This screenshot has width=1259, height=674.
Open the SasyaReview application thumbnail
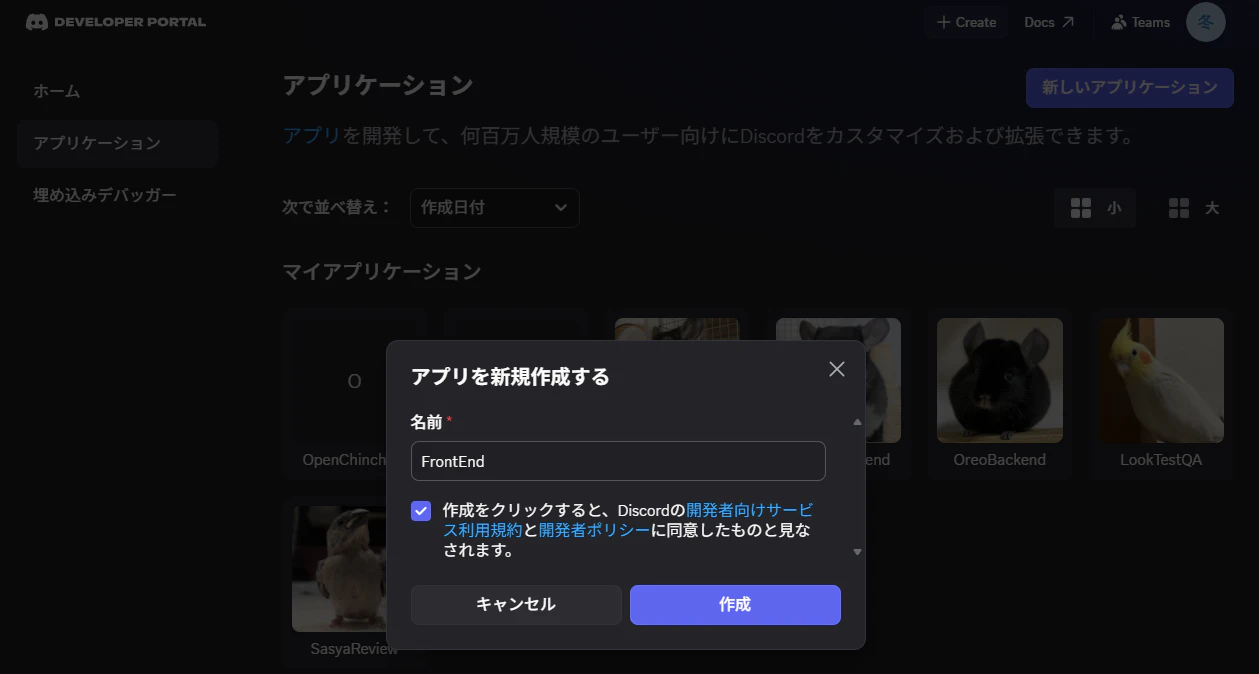340,568
